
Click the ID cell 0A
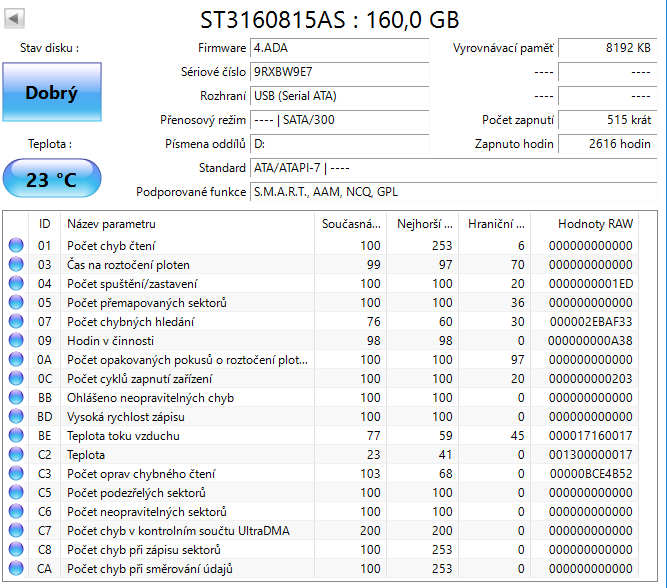[x=45, y=360]
